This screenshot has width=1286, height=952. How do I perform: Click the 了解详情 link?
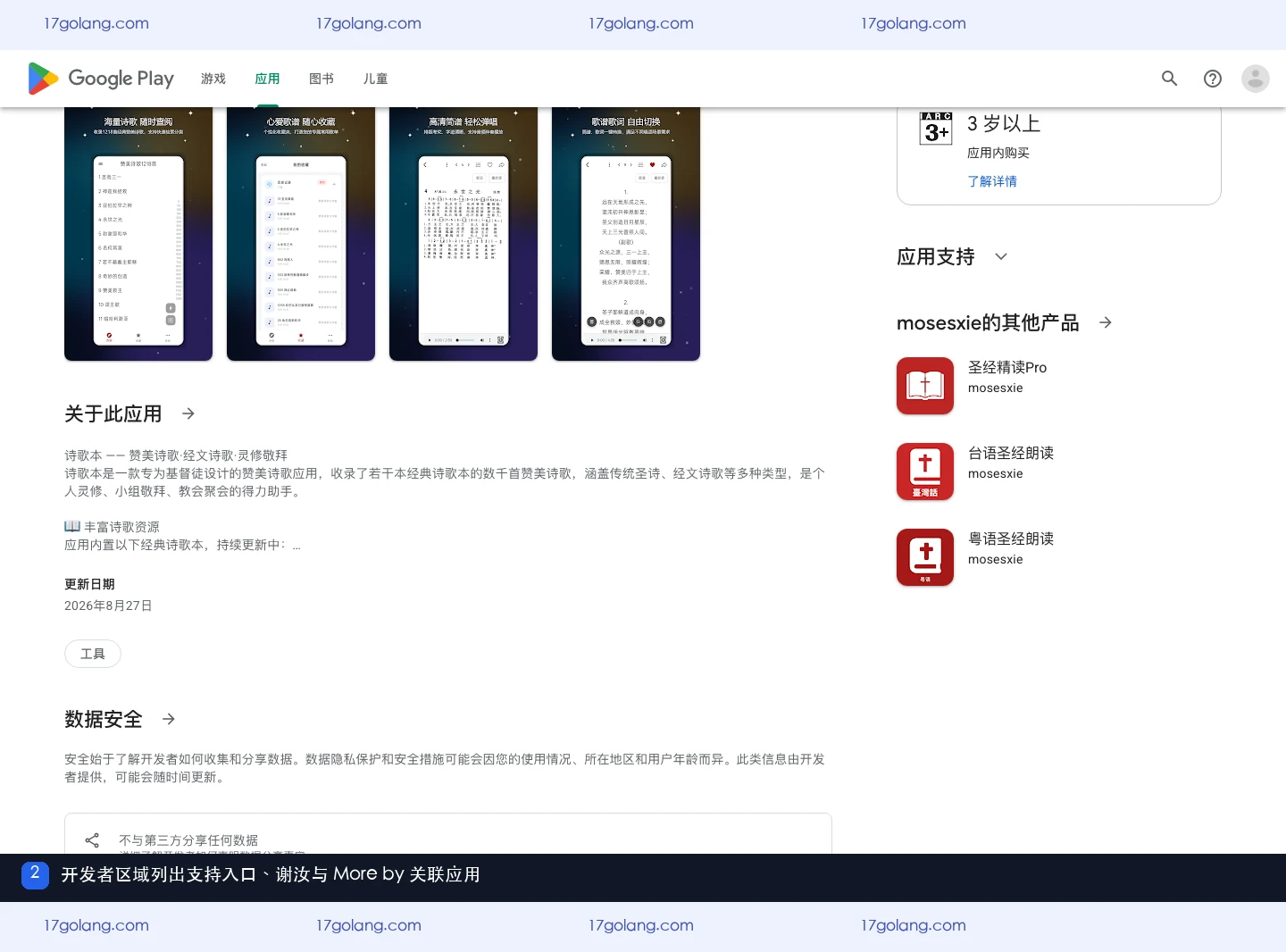992,181
